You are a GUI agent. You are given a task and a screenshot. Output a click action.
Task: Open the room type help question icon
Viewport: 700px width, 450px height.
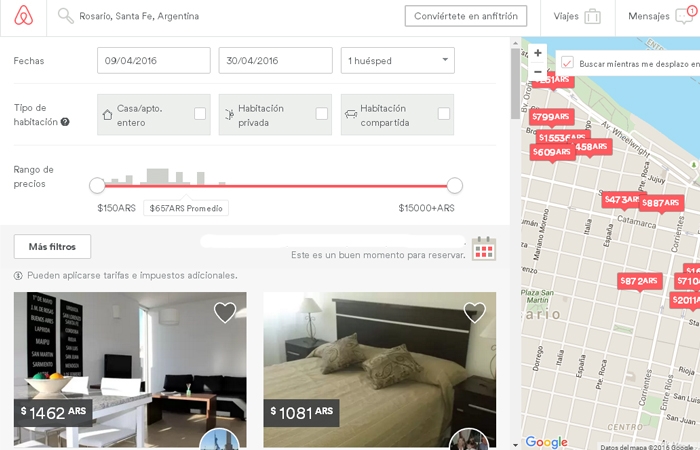[65, 122]
